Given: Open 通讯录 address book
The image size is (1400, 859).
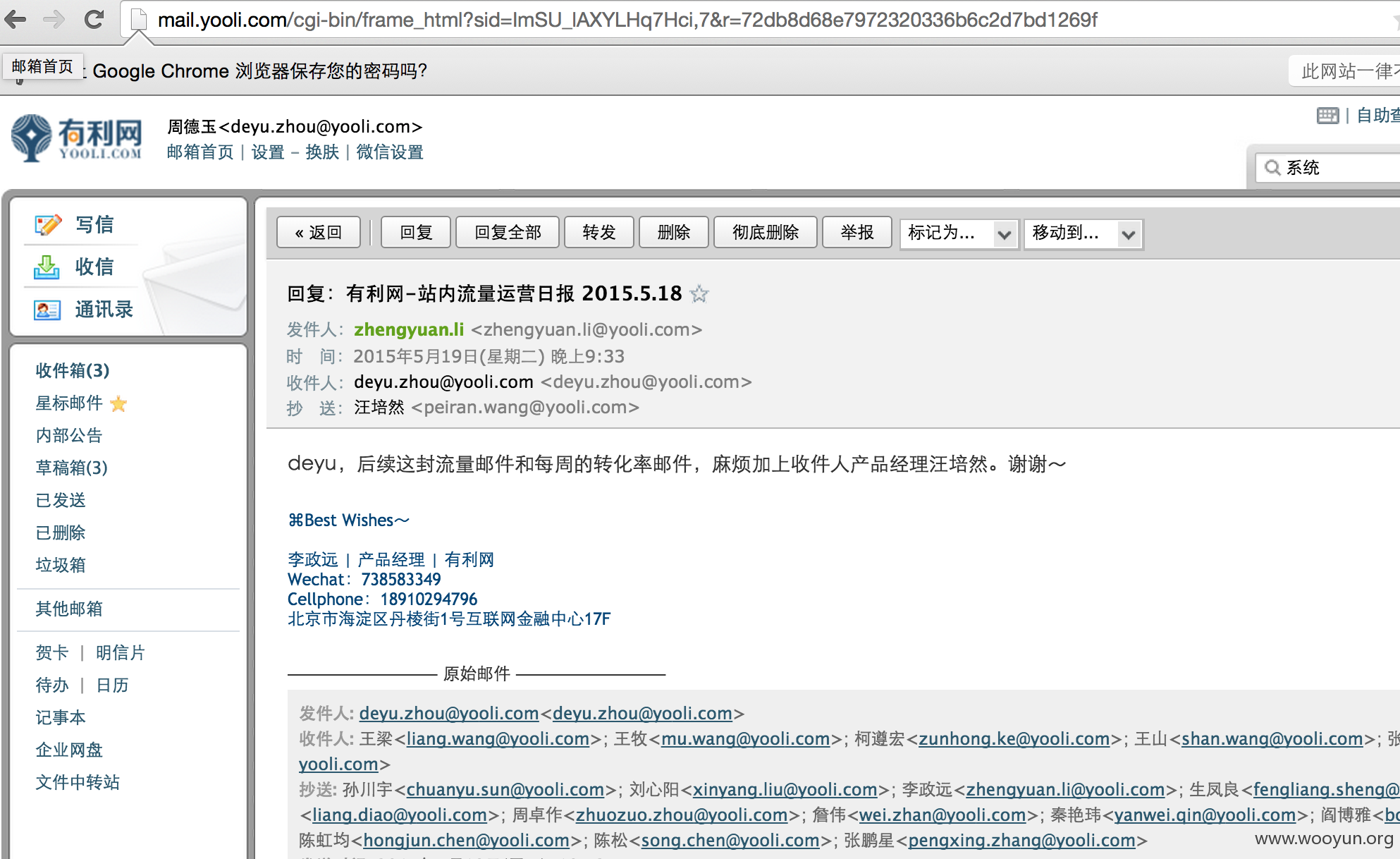Looking at the screenshot, I should pos(104,310).
